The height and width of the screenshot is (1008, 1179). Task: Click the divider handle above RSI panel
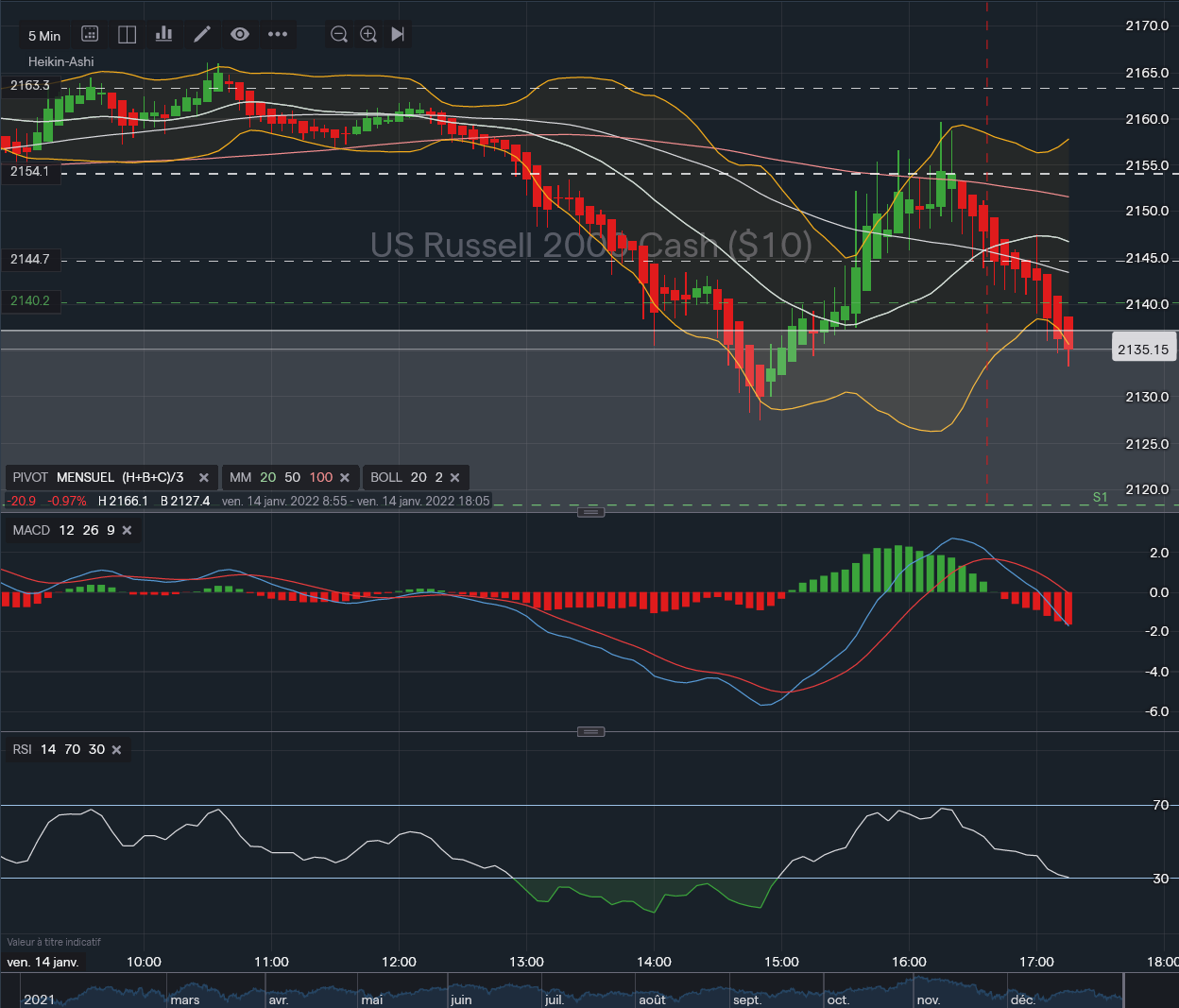pos(590,732)
